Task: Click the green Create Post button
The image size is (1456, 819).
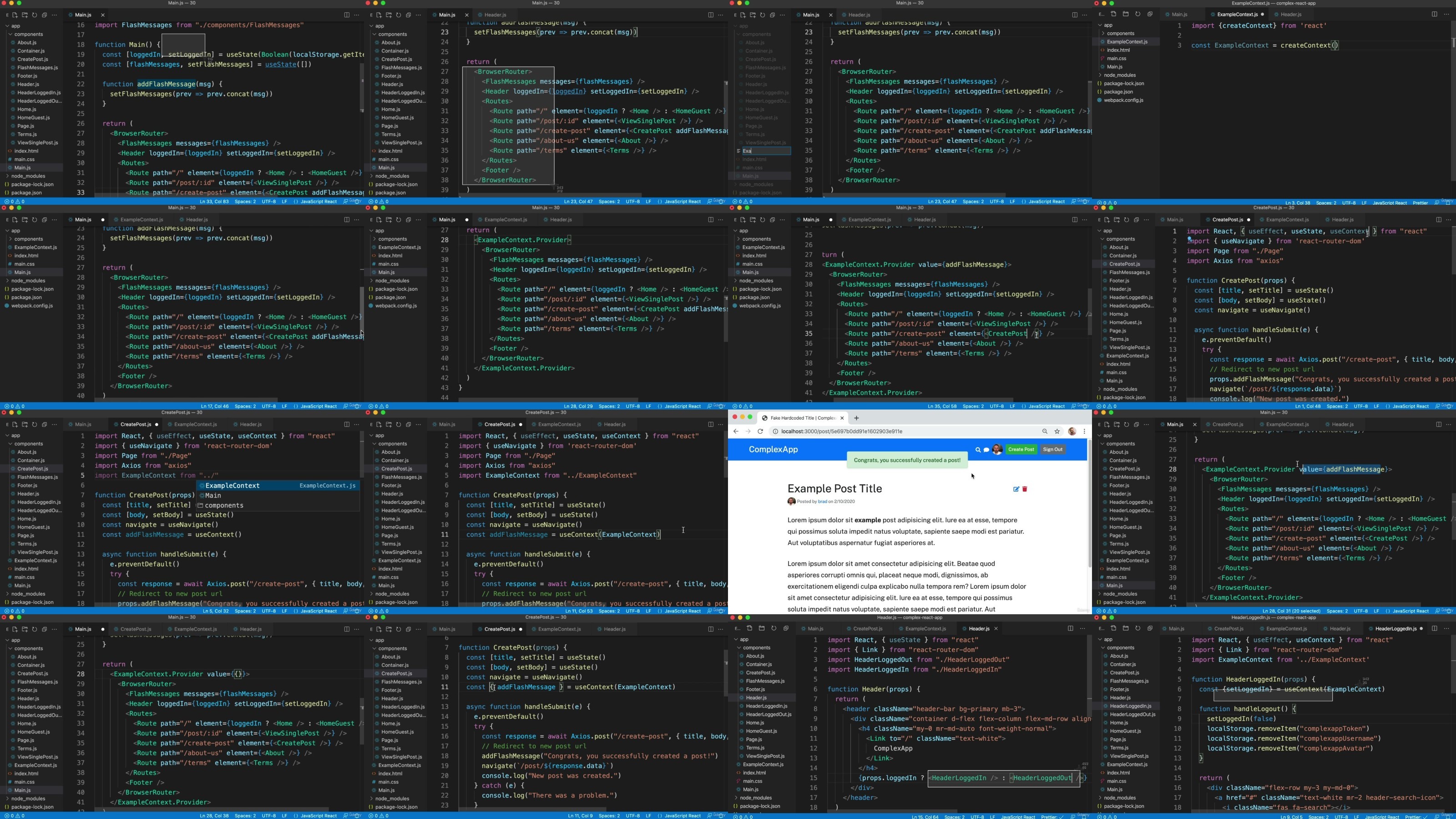Action: (1021, 450)
